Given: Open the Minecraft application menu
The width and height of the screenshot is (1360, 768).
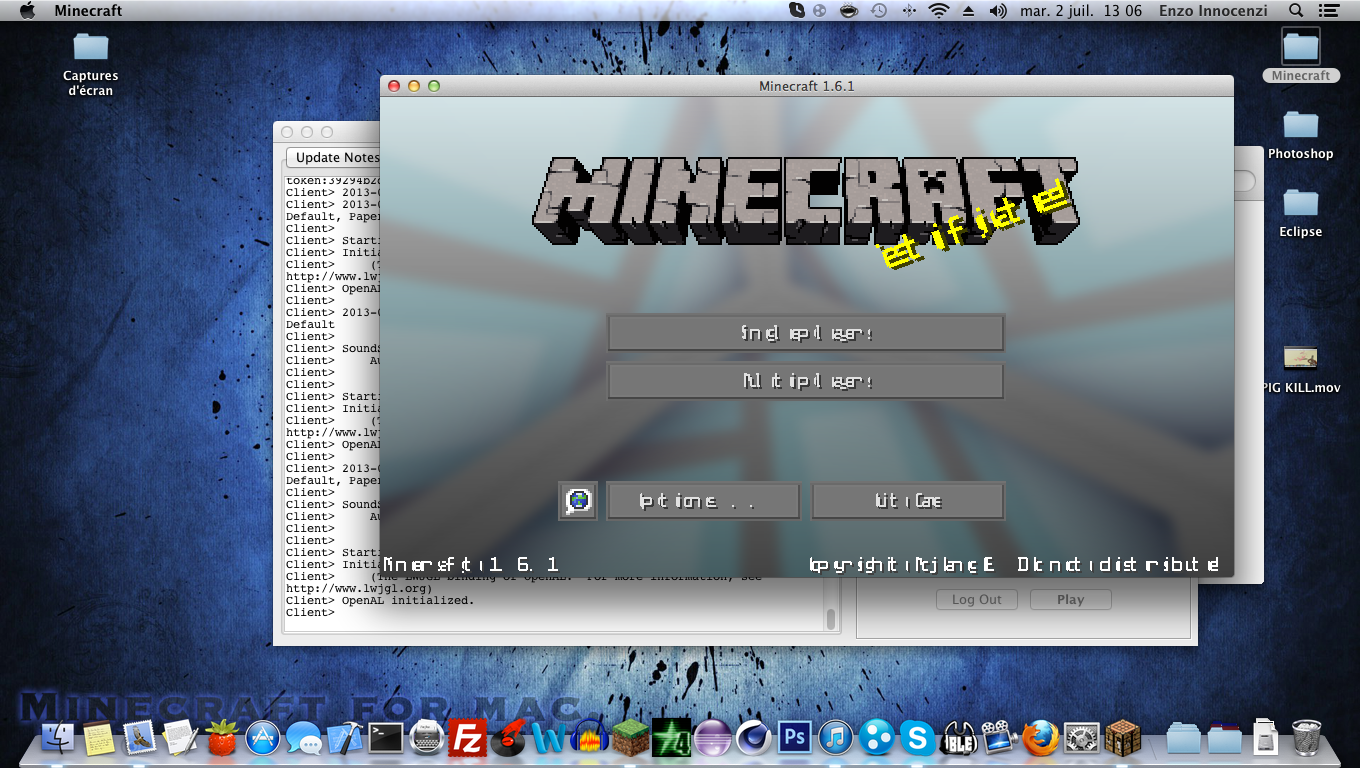Looking at the screenshot, I should click(x=88, y=10).
